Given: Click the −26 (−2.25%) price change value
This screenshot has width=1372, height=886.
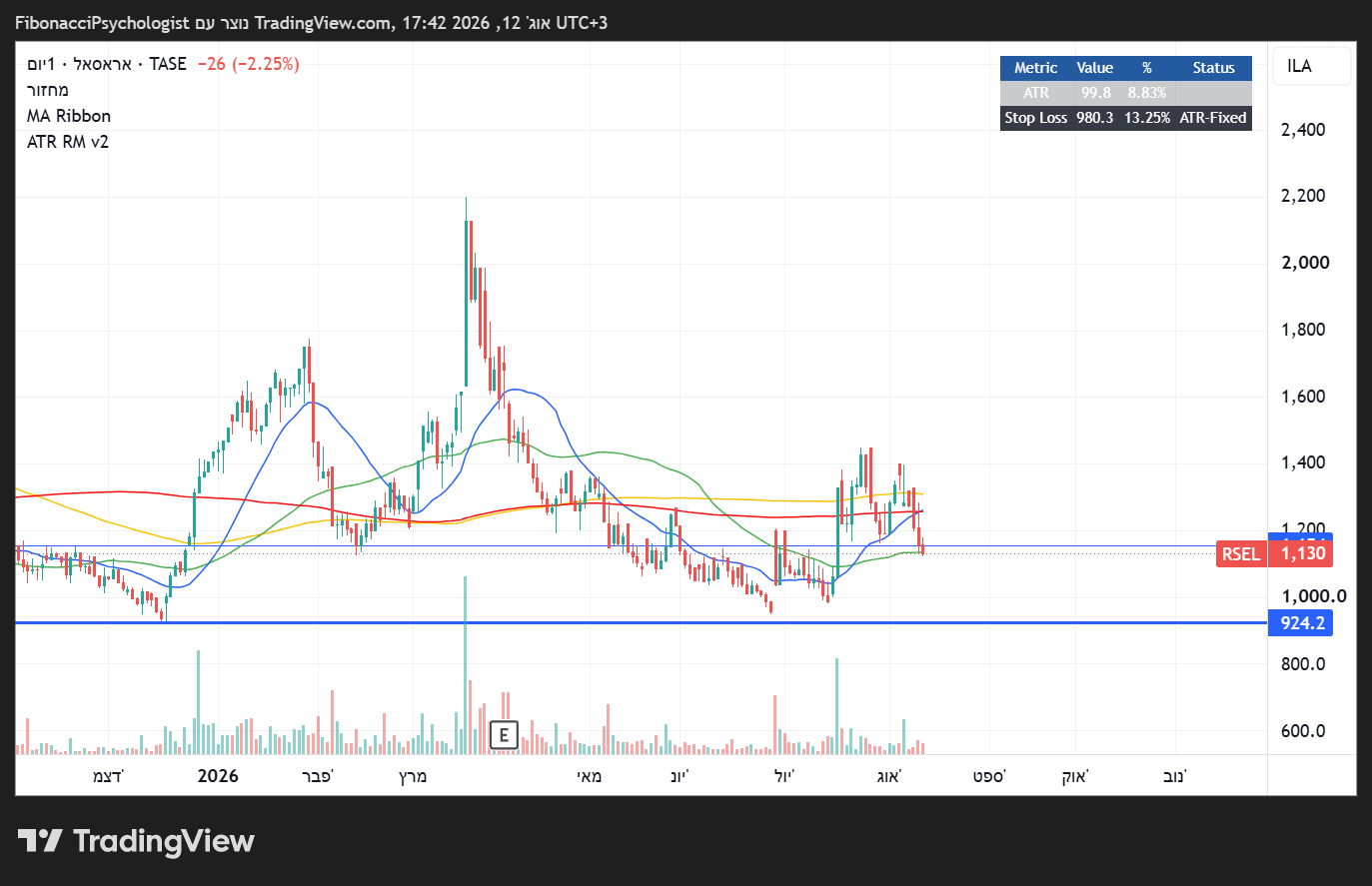Looking at the screenshot, I should coord(248,64).
